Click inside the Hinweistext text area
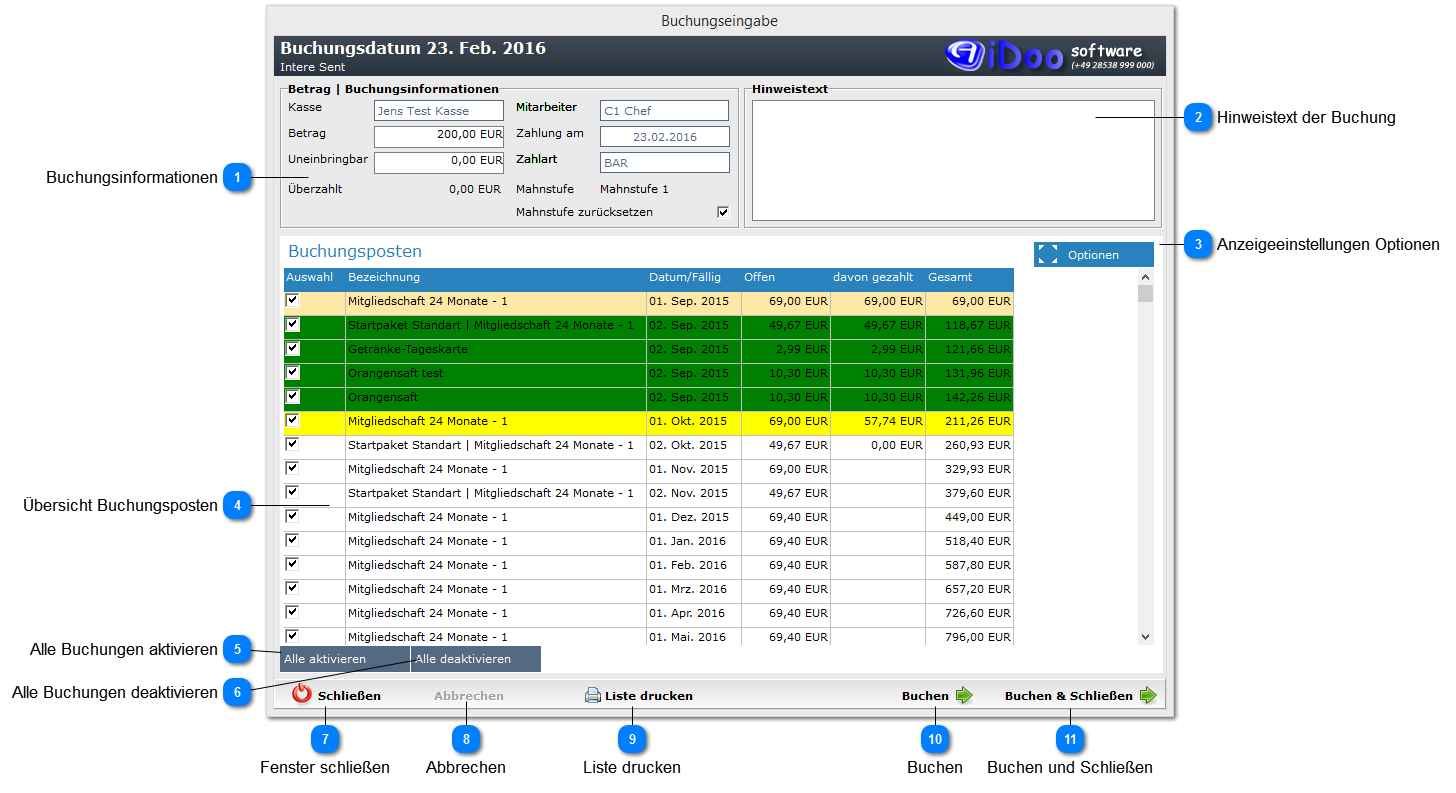Screen dimensions: 1456x793 click(953, 160)
